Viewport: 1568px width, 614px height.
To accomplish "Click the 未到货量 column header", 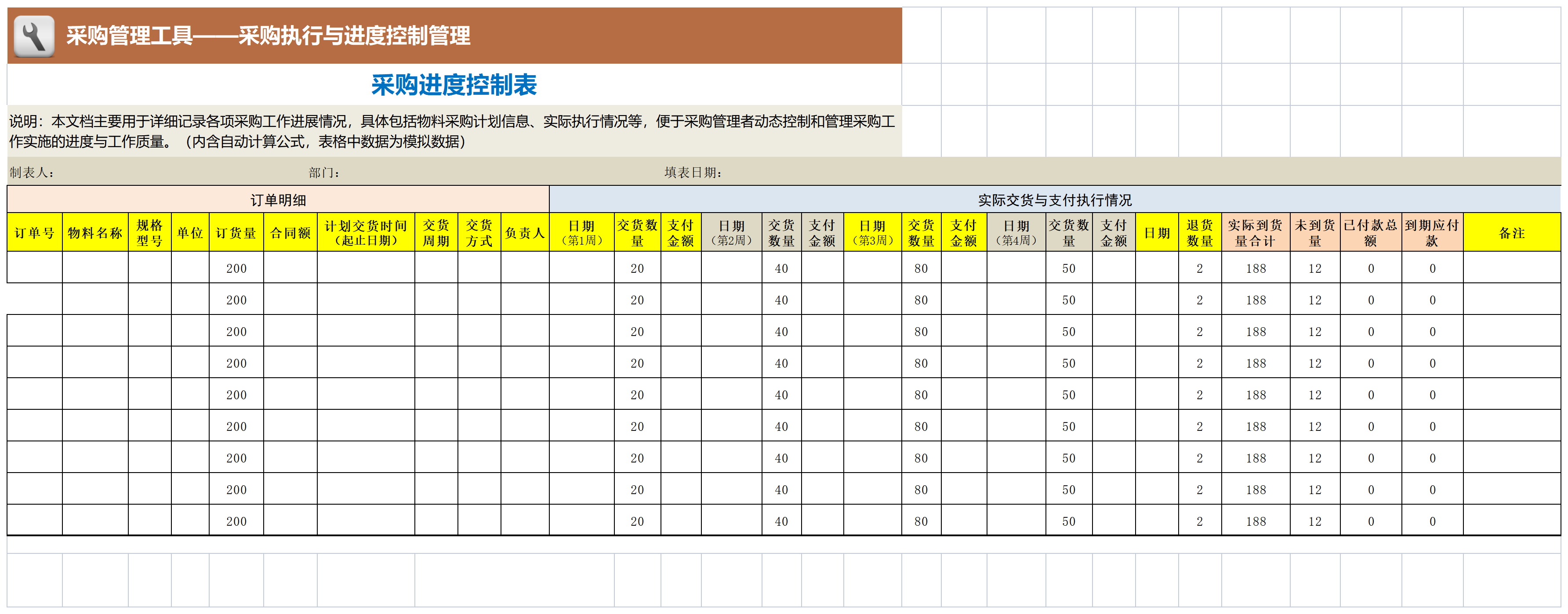I will (1315, 232).
